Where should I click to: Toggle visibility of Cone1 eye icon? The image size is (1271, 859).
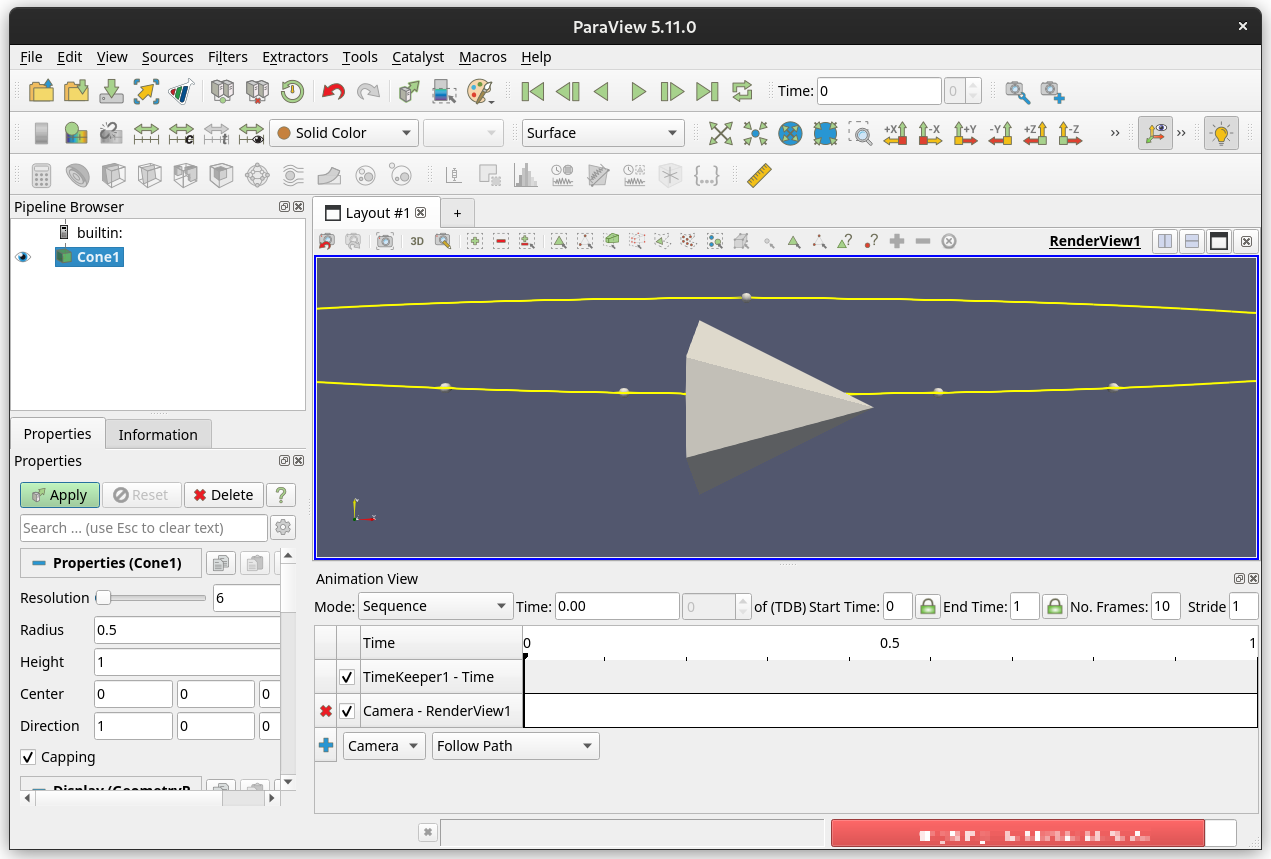pyautogui.click(x=23, y=257)
